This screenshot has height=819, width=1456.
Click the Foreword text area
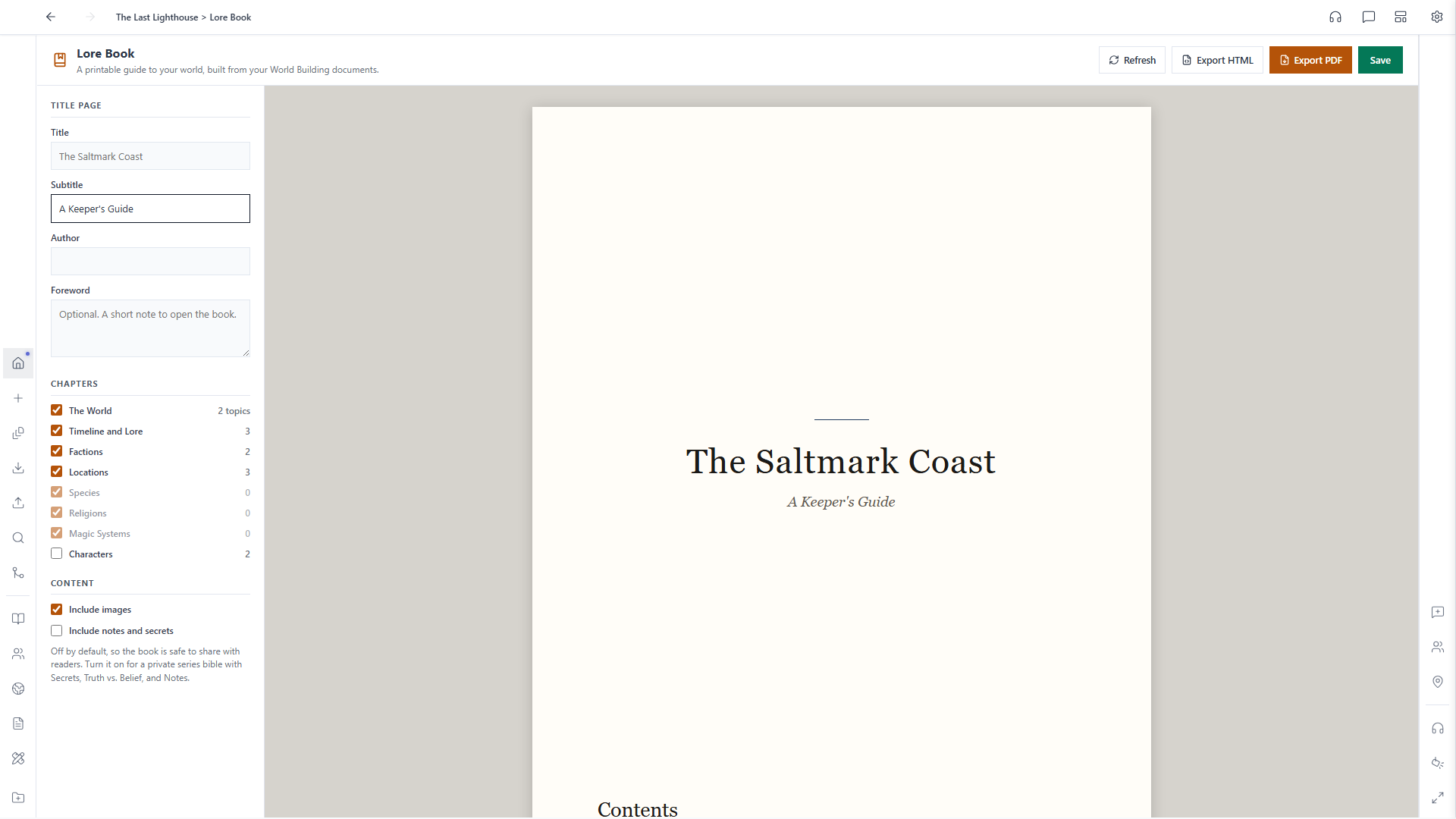pyautogui.click(x=150, y=328)
